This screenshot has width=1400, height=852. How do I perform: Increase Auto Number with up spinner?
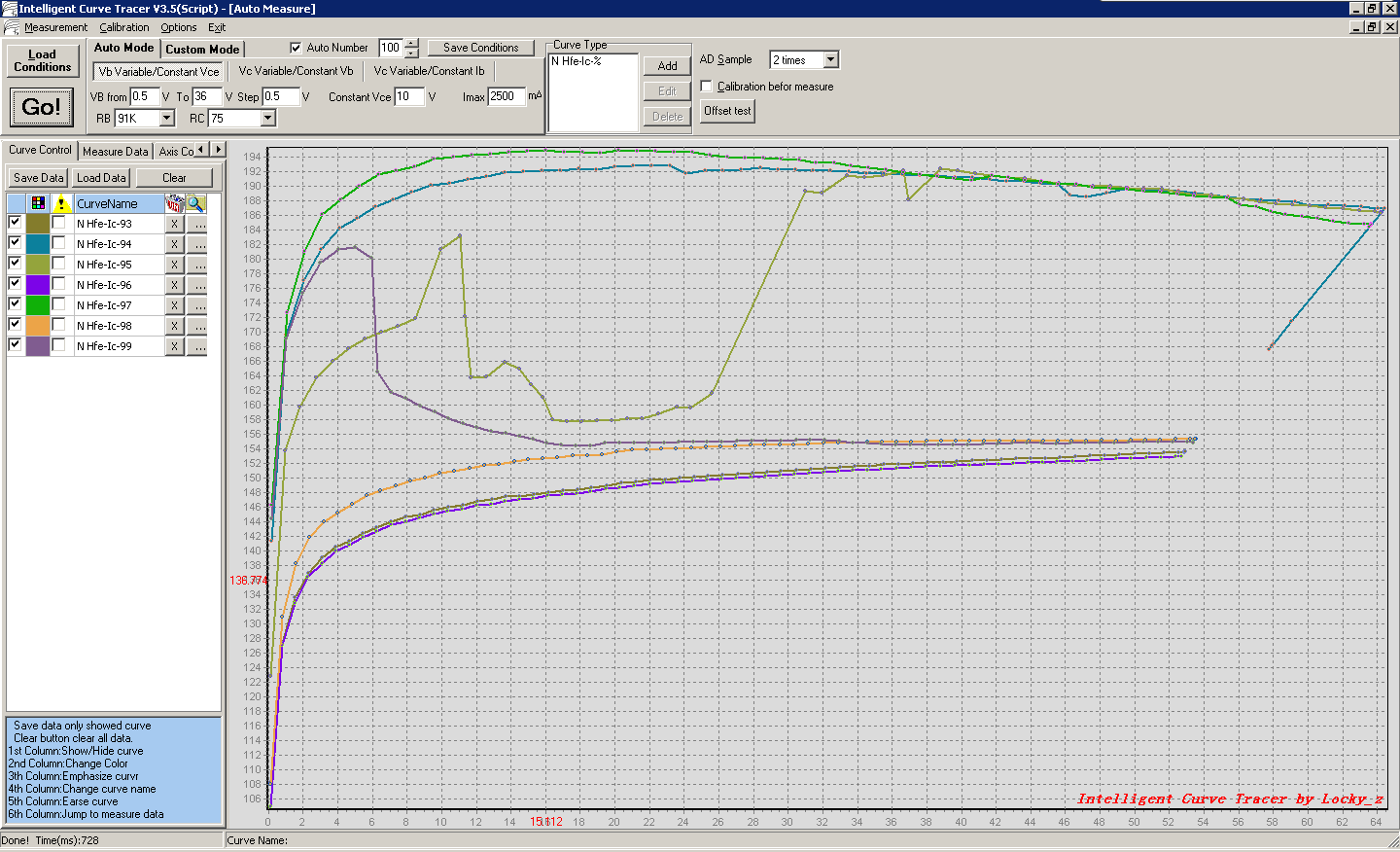click(412, 43)
